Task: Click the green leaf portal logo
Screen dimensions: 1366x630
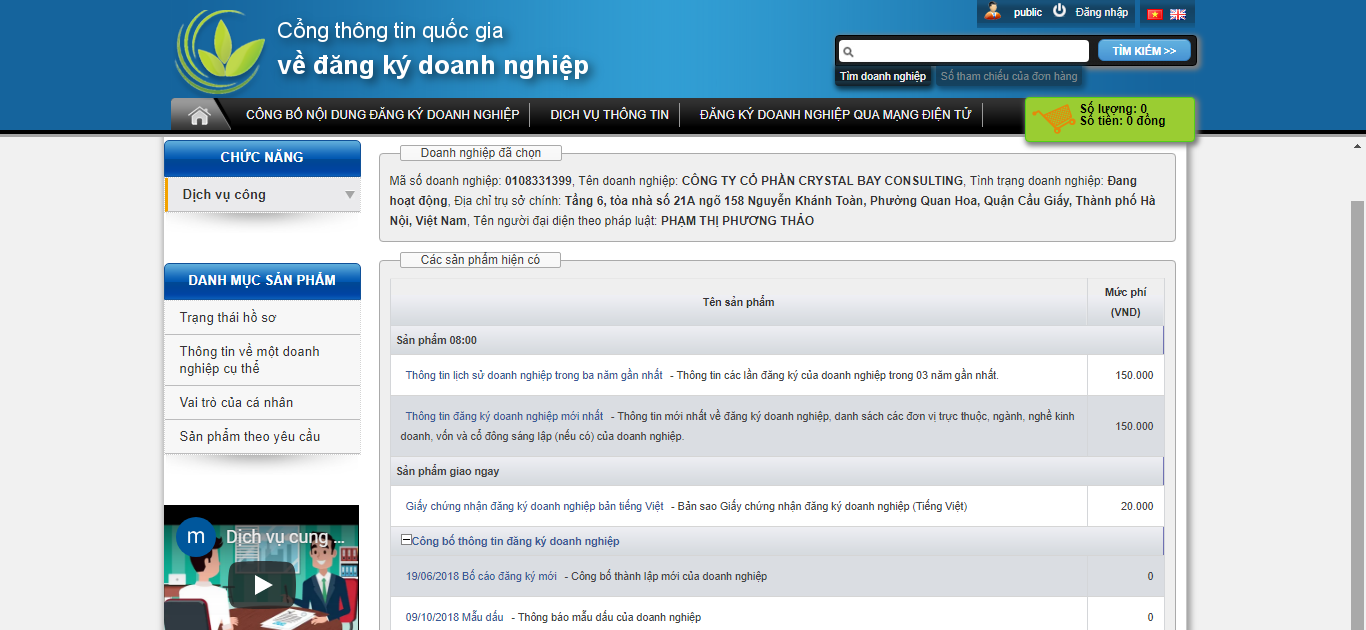Action: tap(221, 52)
